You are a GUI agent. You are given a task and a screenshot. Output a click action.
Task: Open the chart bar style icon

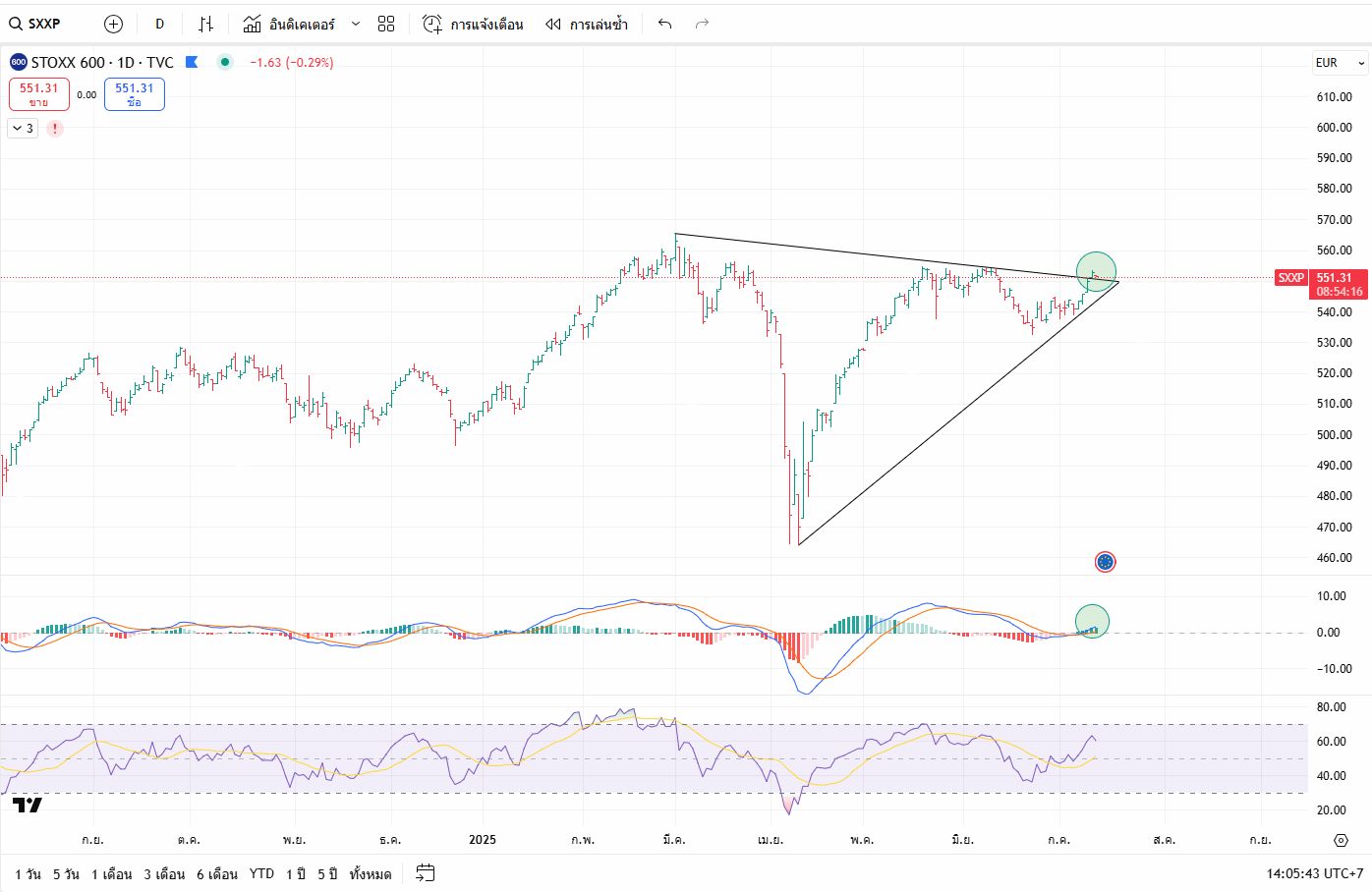point(205,24)
